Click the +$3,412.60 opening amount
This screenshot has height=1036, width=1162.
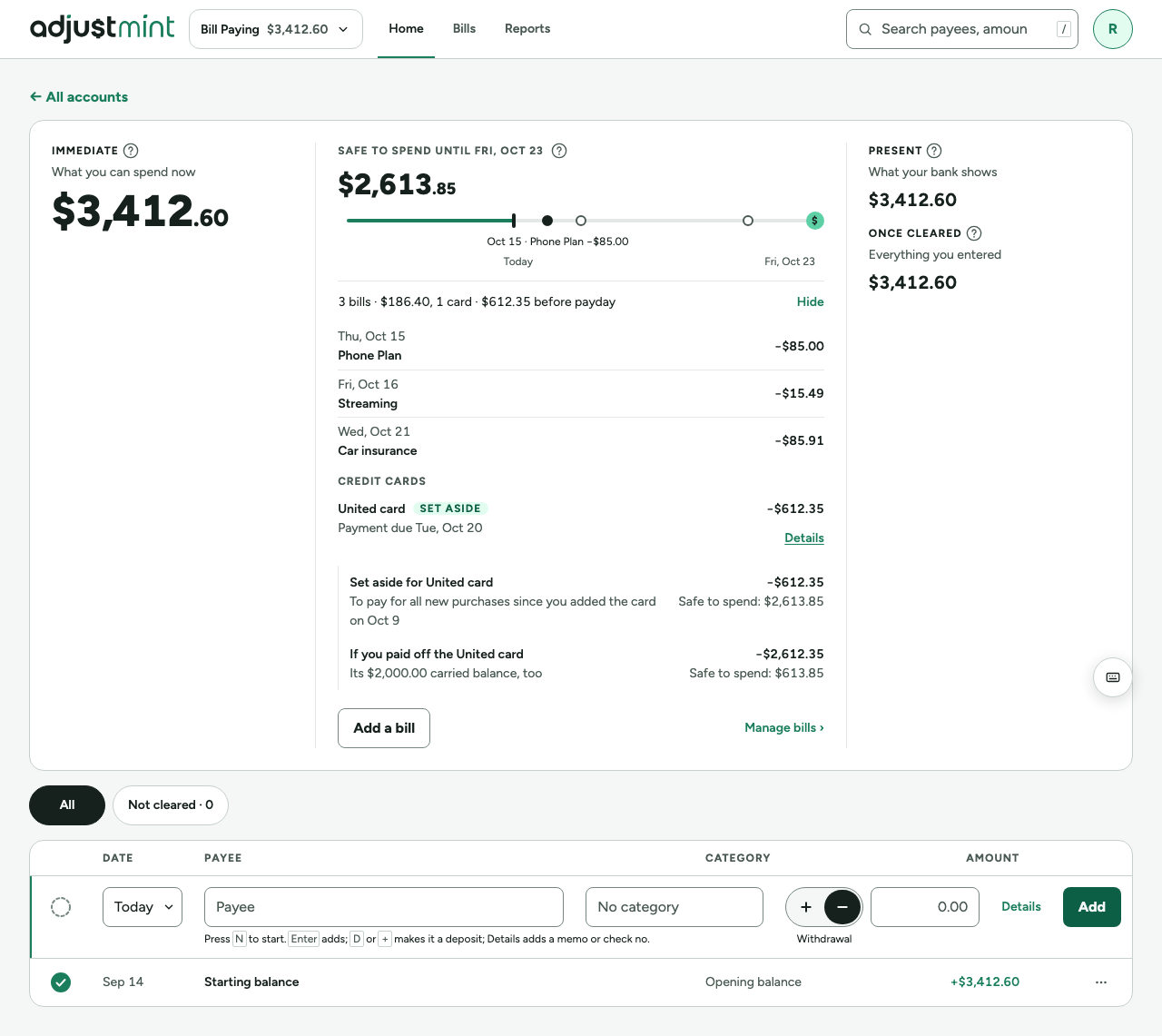click(985, 982)
